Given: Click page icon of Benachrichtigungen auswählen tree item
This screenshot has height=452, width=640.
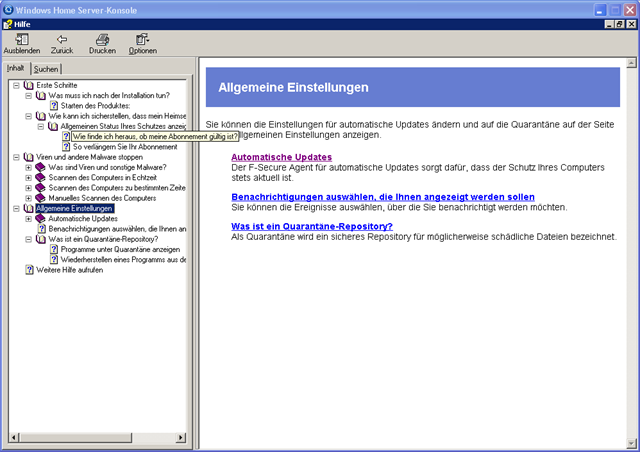Looking at the screenshot, I should [x=42, y=229].
